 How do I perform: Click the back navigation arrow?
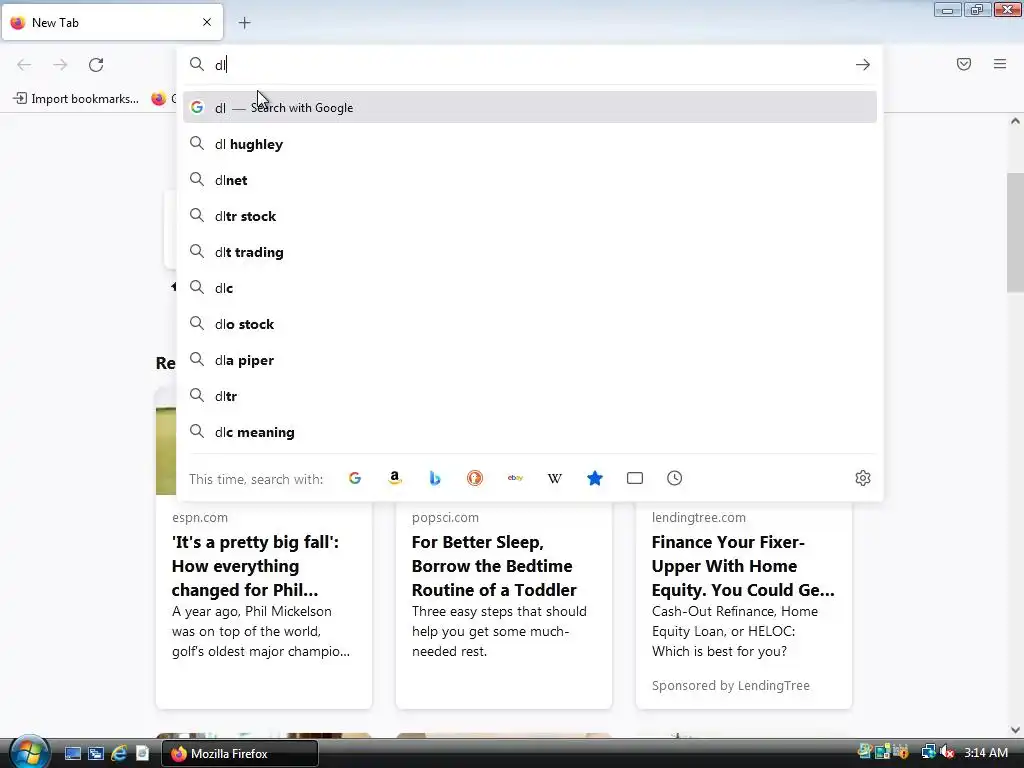point(24,65)
